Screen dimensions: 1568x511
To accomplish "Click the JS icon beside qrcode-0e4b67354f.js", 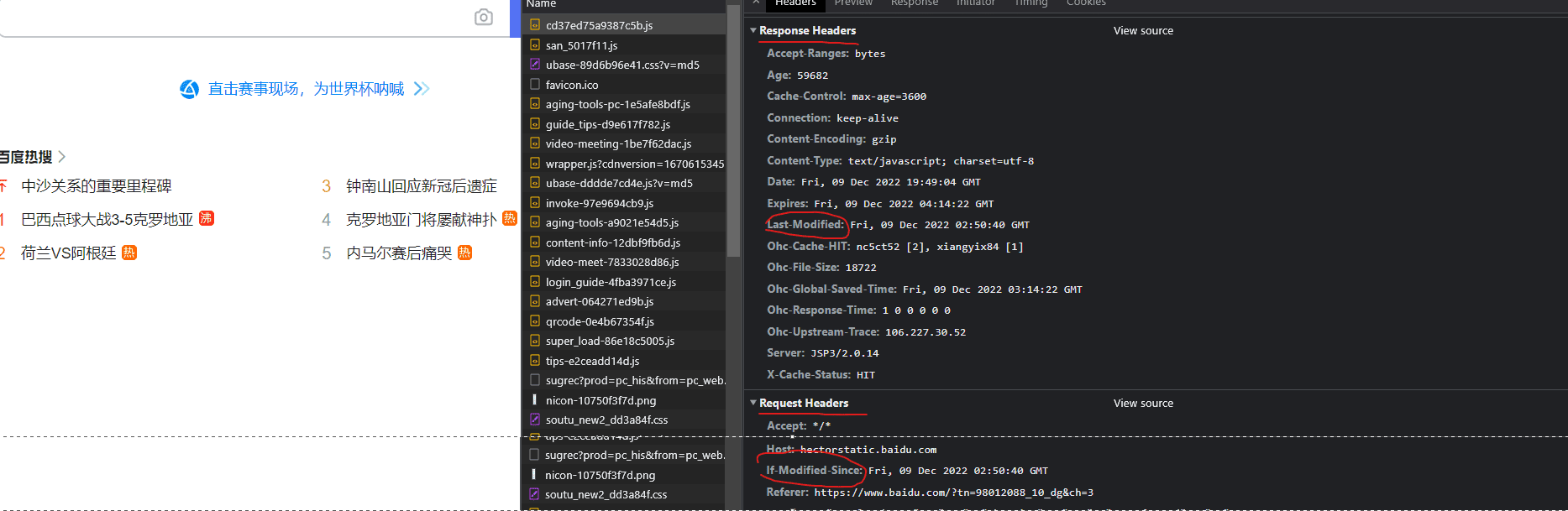I will click(x=535, y=321).
